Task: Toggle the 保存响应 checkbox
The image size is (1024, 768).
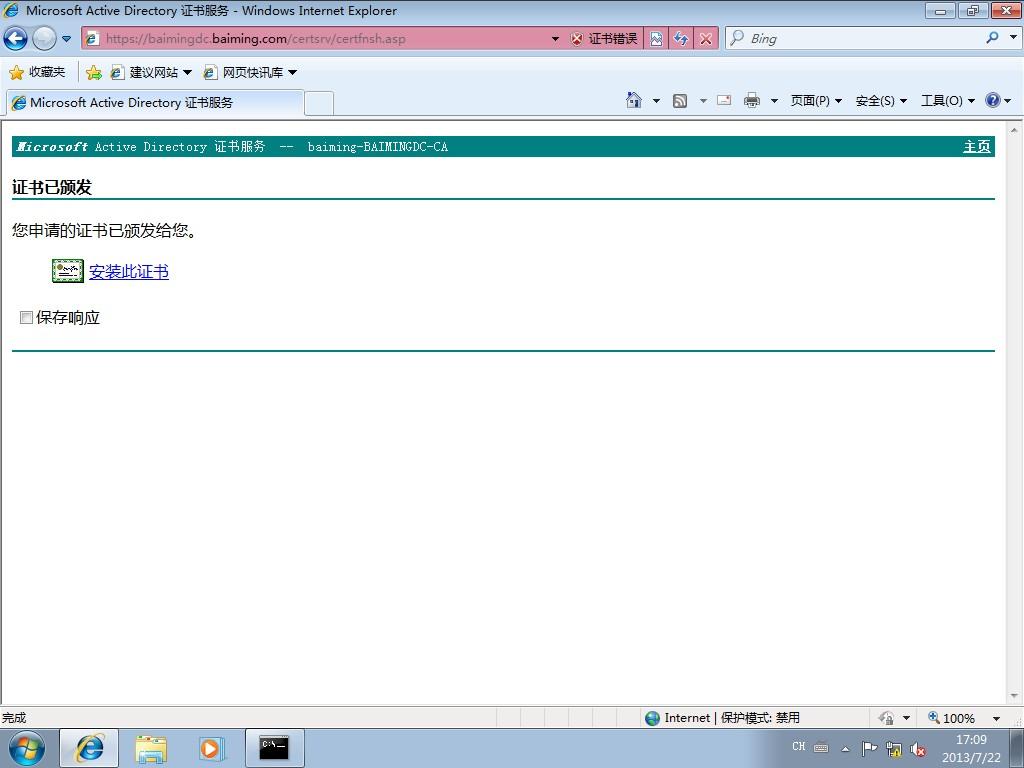Action: pyautogui.click(x=26, y=317)
